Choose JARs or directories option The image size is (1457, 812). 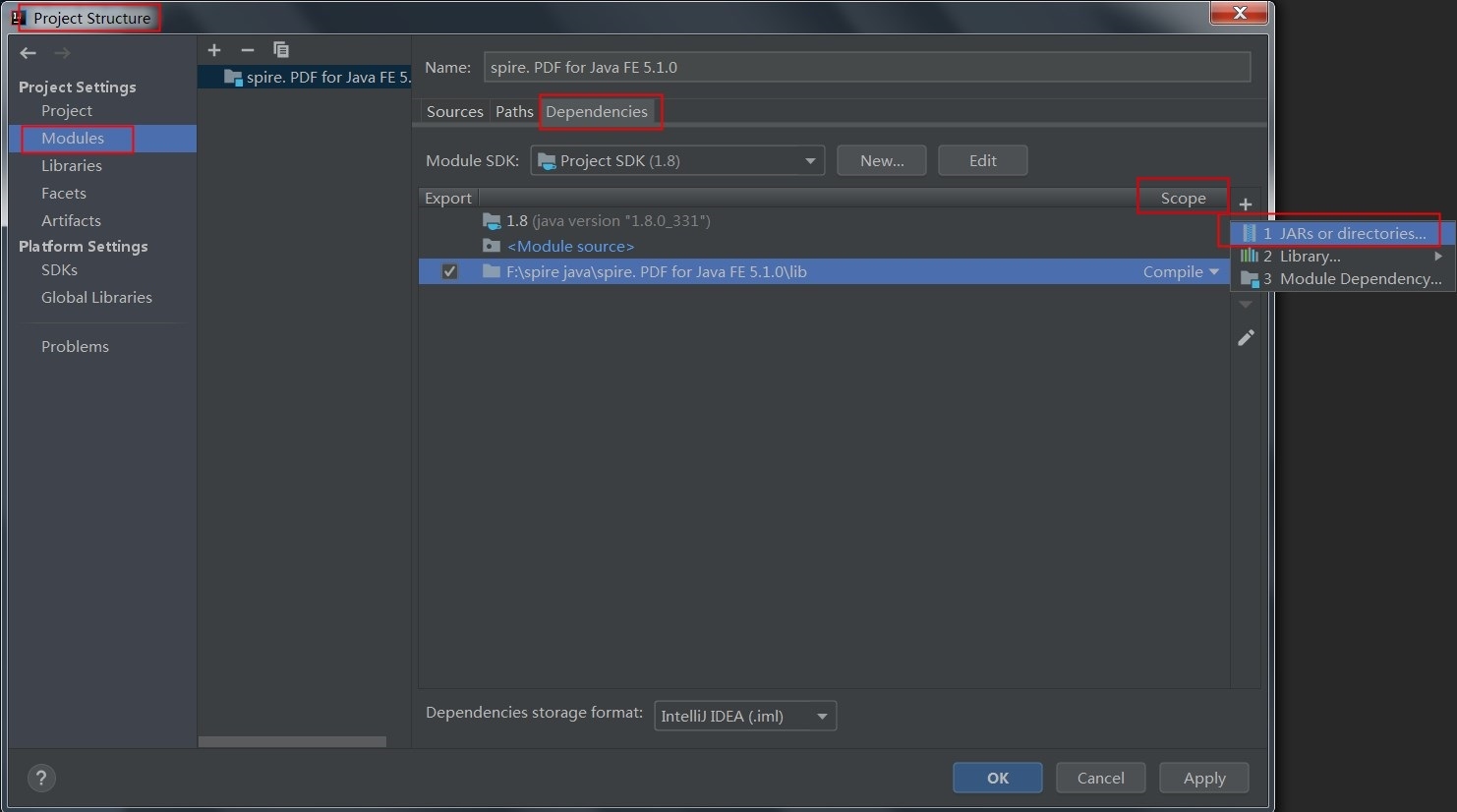1343,234
